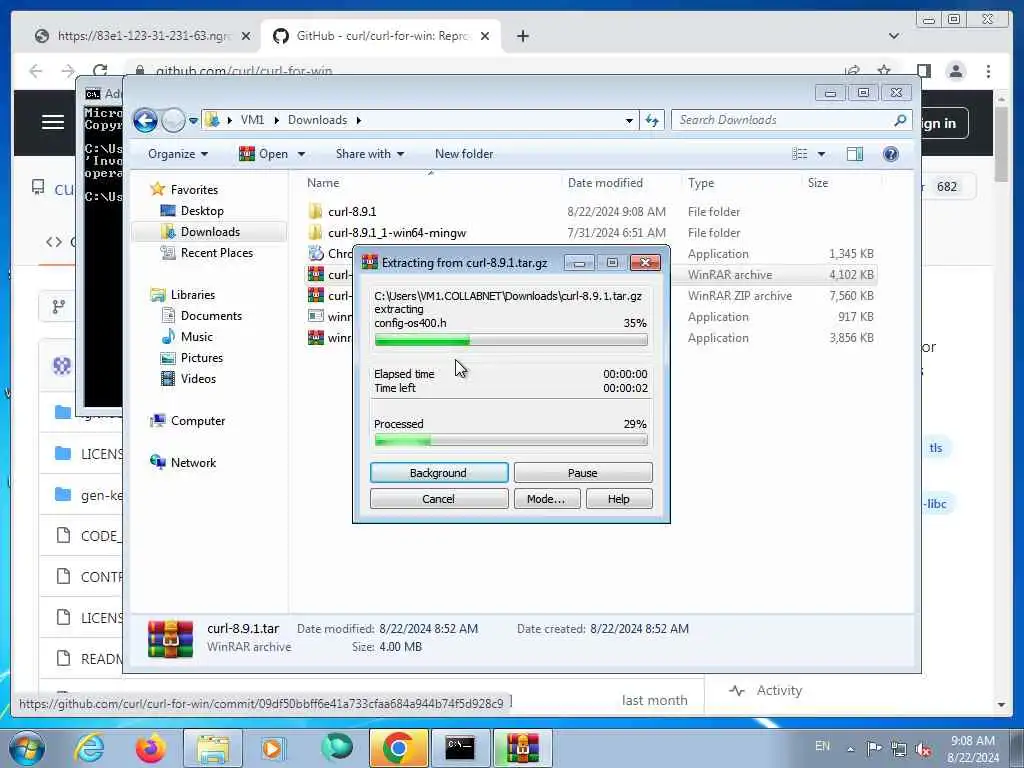Open Explorer help icon
This screenshot has height=768, width=1024.
891,154
